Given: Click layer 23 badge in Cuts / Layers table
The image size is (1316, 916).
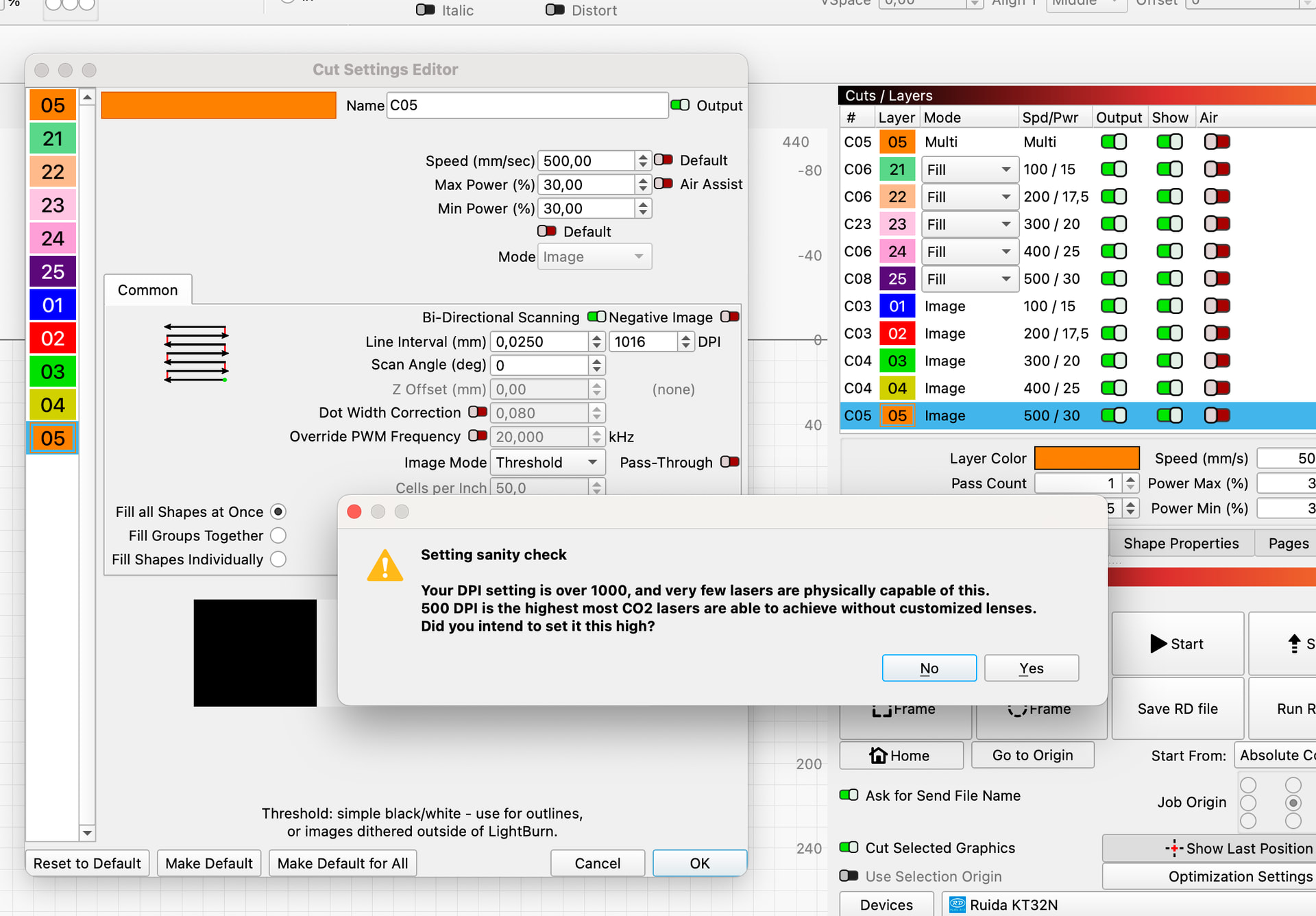Looking at the screenshot, I should tap(897, 224).
